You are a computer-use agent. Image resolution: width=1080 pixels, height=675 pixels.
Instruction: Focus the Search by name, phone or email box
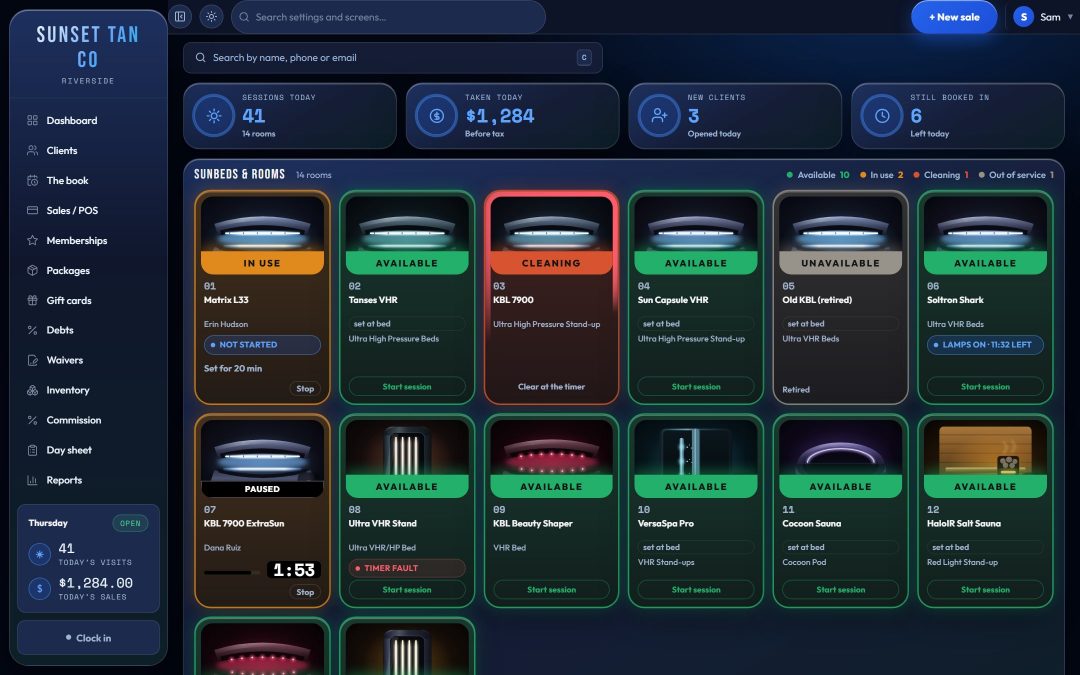[393, 58]
